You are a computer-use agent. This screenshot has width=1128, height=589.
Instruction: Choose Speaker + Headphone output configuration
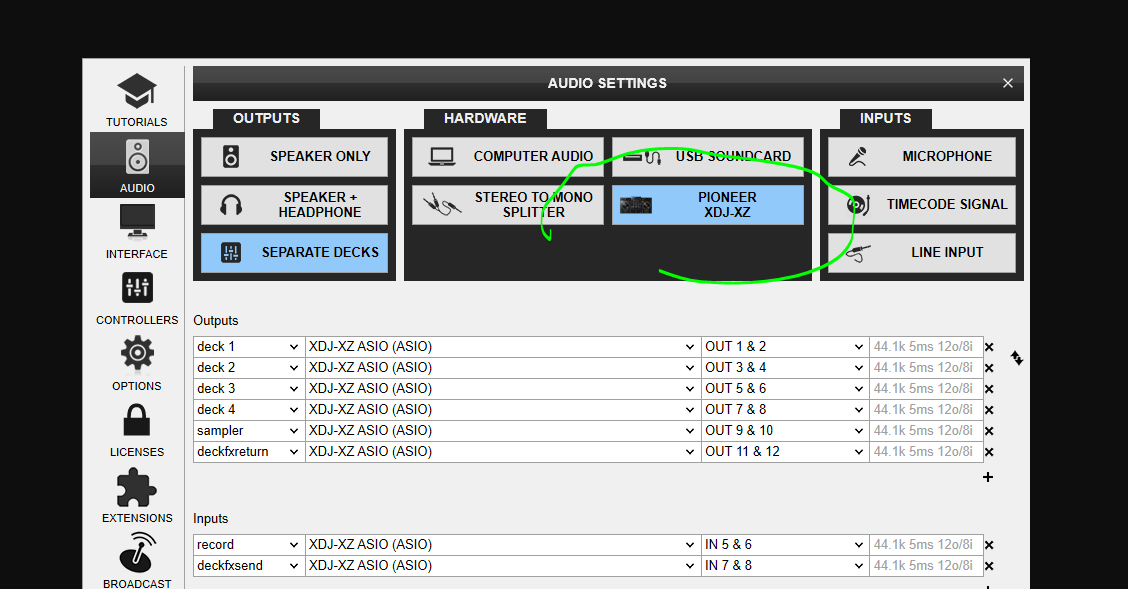(x=294, y=205)
